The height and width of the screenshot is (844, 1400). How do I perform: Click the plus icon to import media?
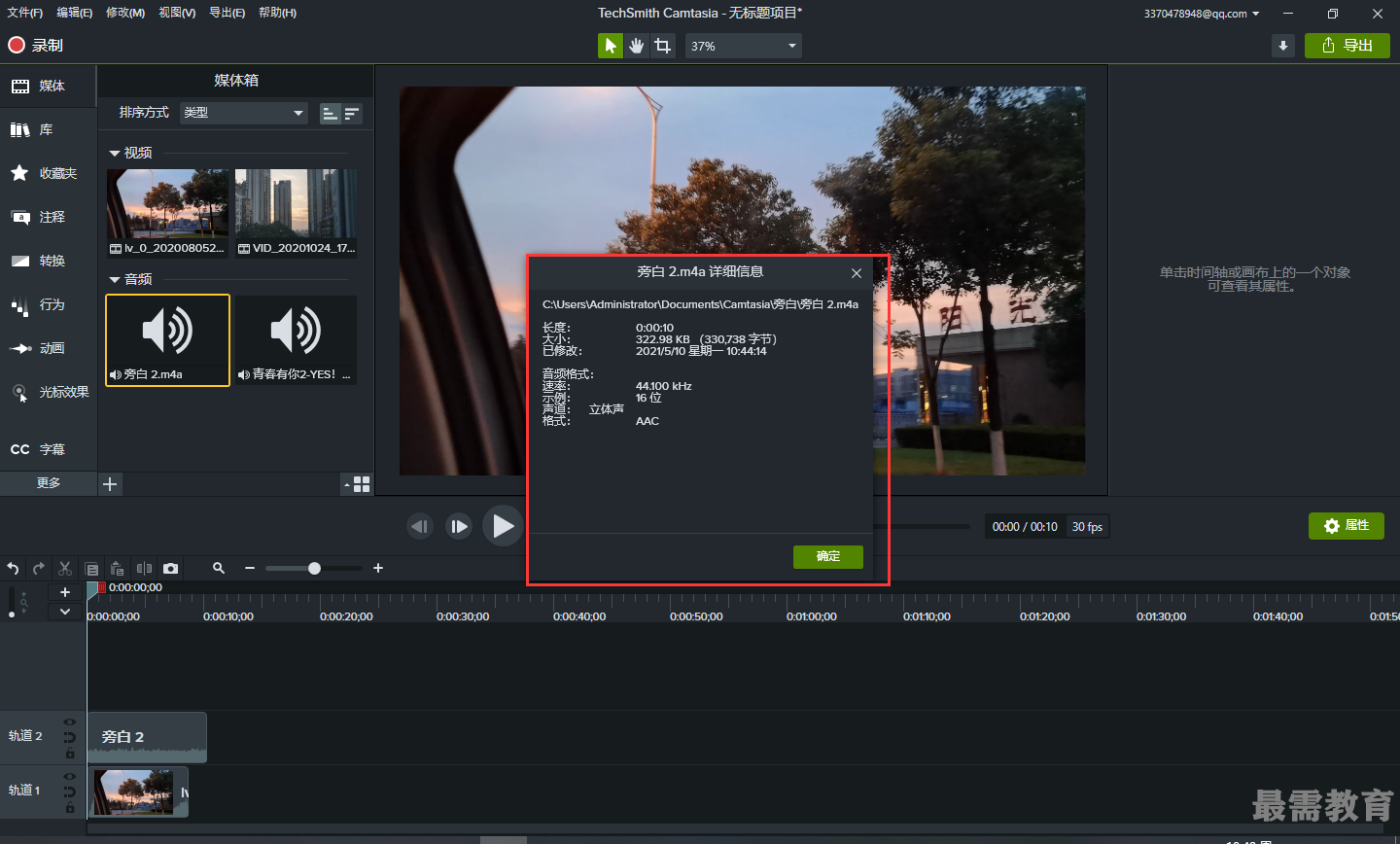(110, 484)
